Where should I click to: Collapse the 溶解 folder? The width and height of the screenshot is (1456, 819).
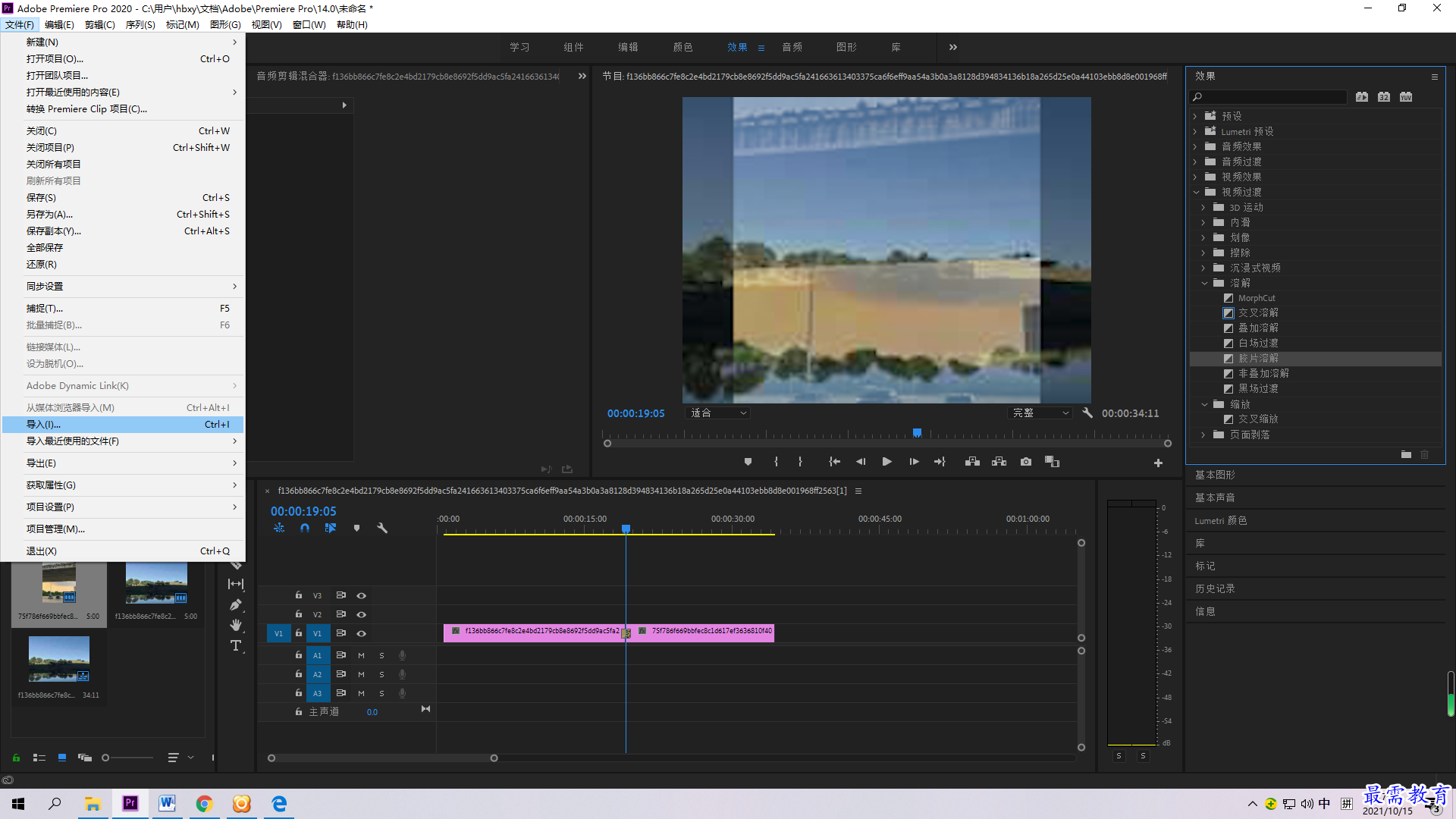pyautogui.click(x=1204, y=283)
